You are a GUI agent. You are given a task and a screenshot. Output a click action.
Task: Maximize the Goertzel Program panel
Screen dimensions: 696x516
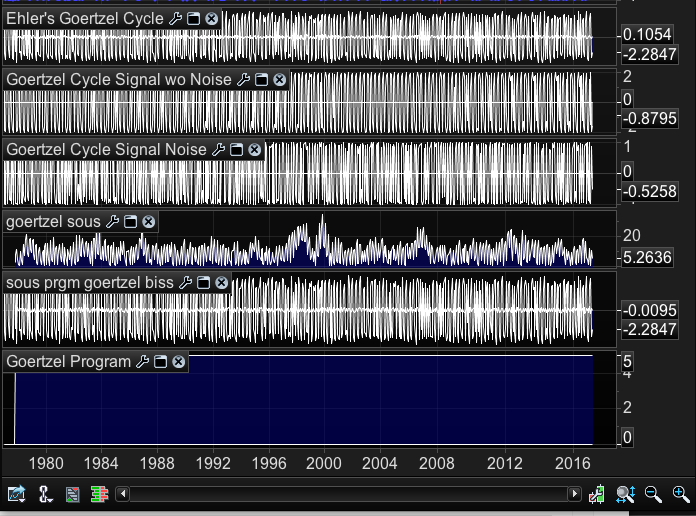[x=161, y=362]
